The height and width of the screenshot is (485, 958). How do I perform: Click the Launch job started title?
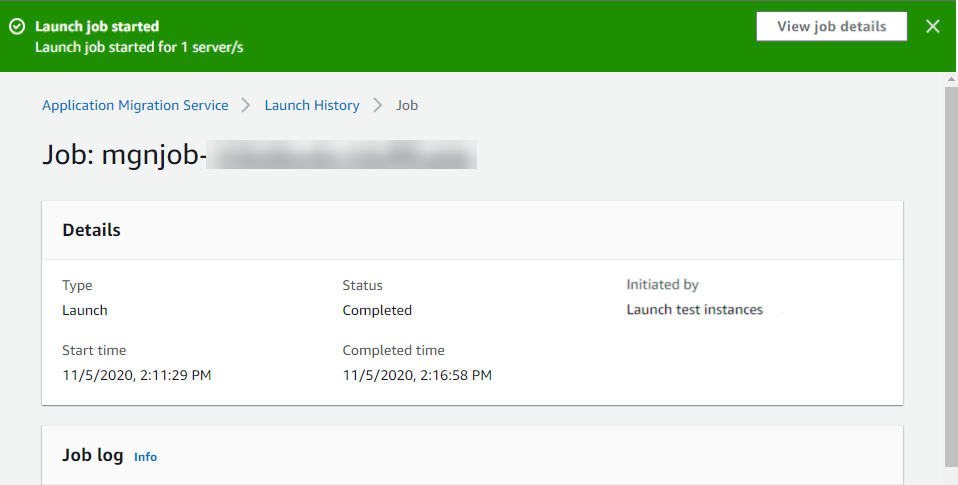coord(97,26)
